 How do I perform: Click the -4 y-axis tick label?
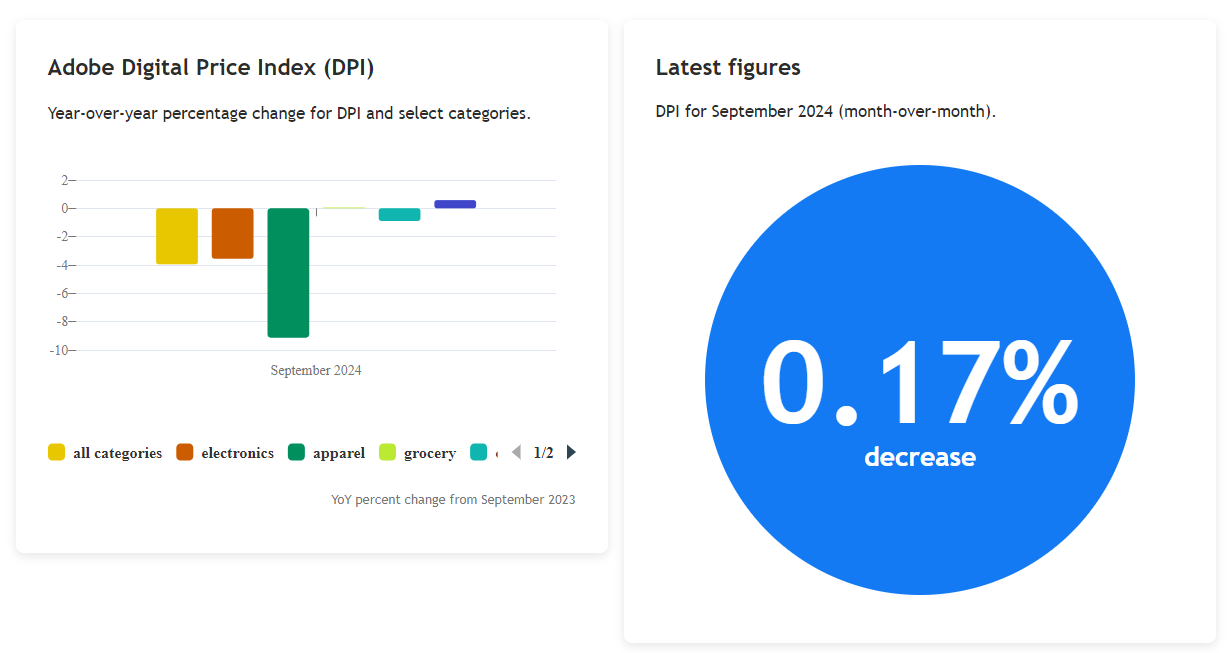coord(64,265)
